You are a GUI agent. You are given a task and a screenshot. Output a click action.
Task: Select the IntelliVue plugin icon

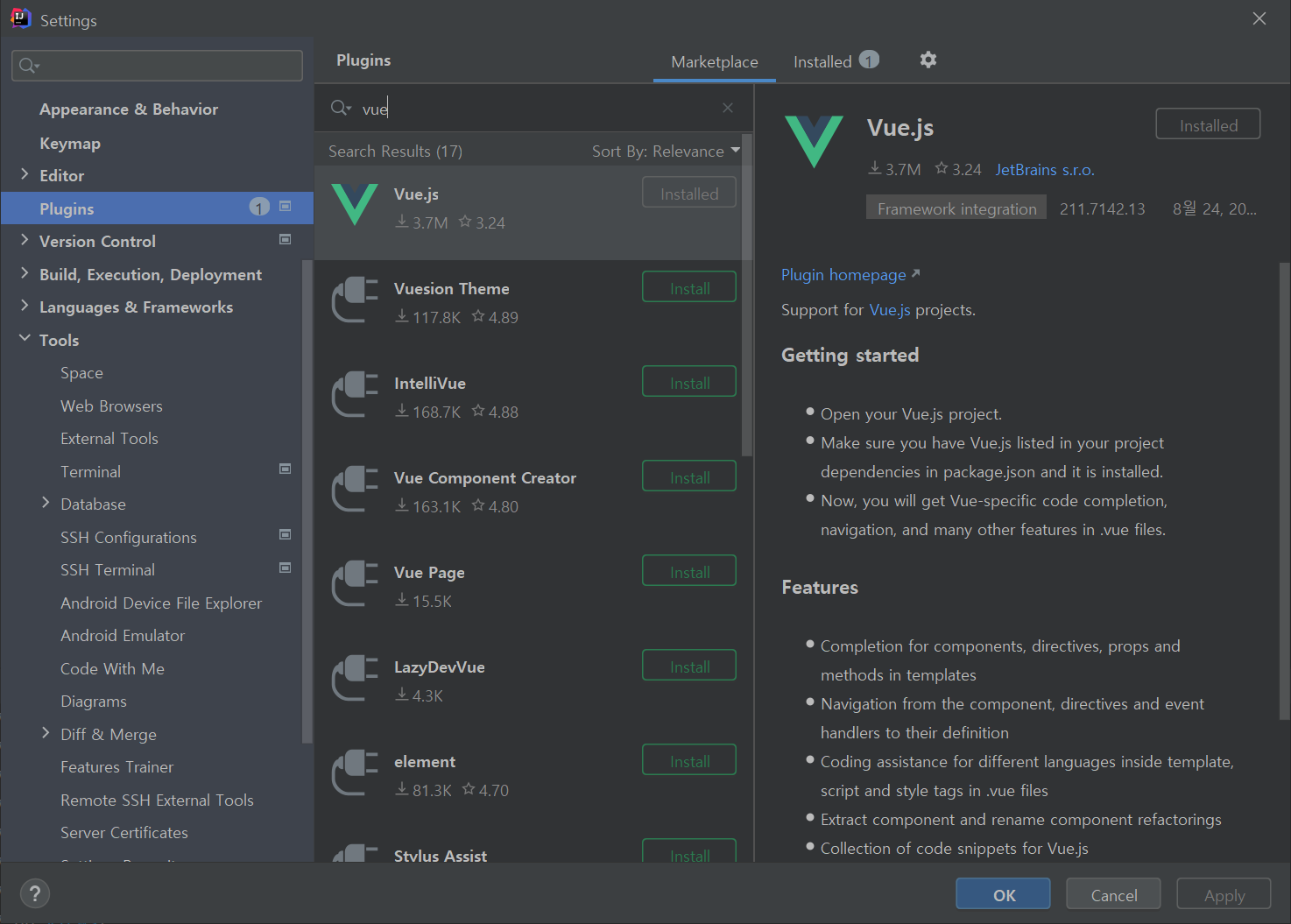[x=355, y=394]
